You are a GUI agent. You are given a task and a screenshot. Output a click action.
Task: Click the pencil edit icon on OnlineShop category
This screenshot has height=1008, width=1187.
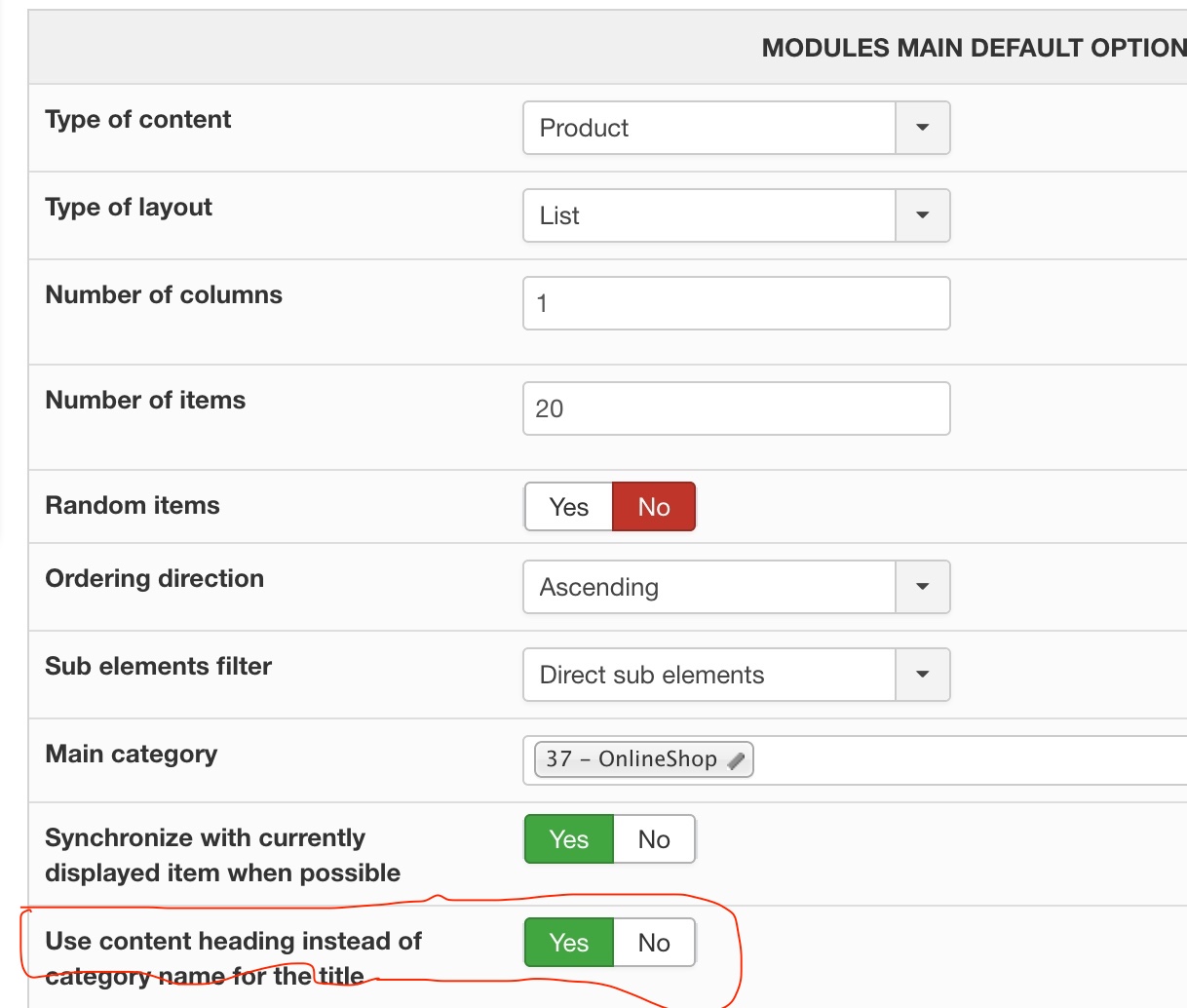(738, 760)
